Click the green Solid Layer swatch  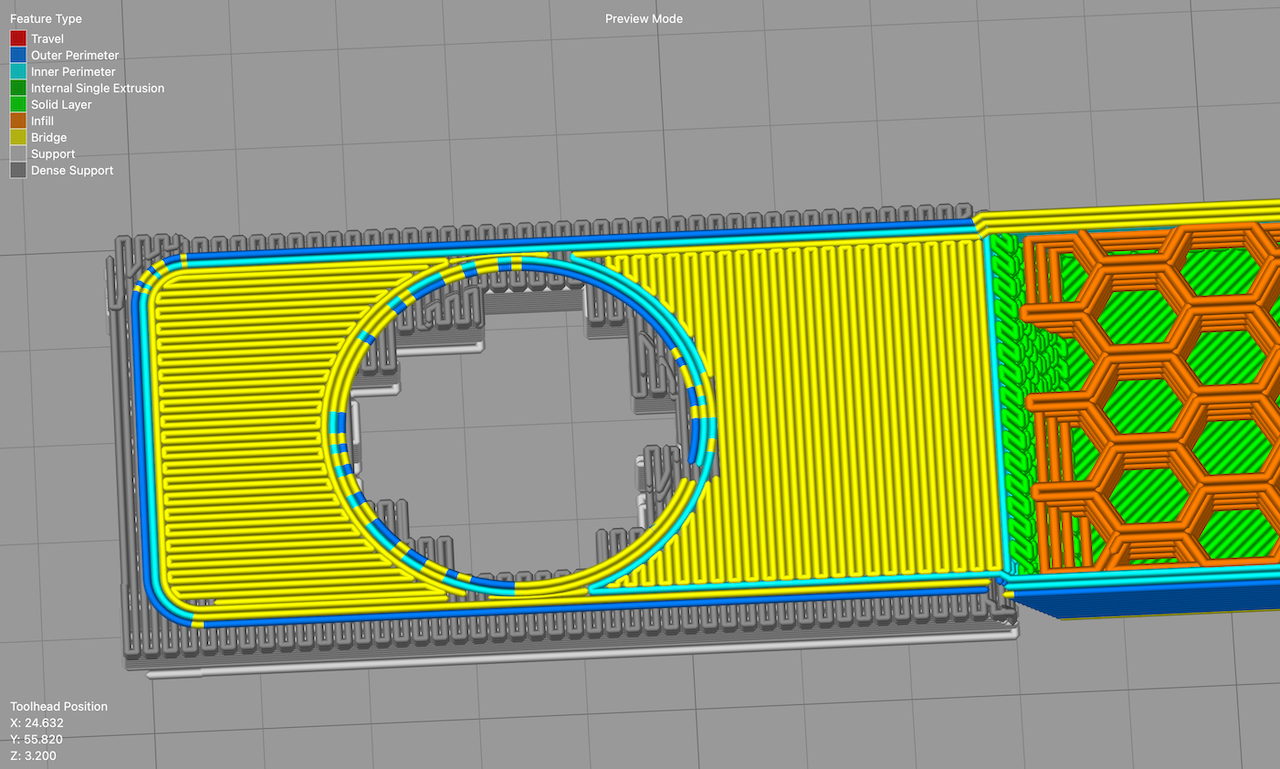(x=18, y=105)
